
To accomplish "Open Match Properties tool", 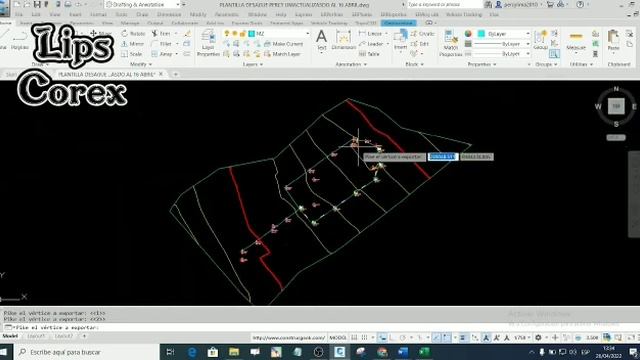I will [x=451, y=43].
